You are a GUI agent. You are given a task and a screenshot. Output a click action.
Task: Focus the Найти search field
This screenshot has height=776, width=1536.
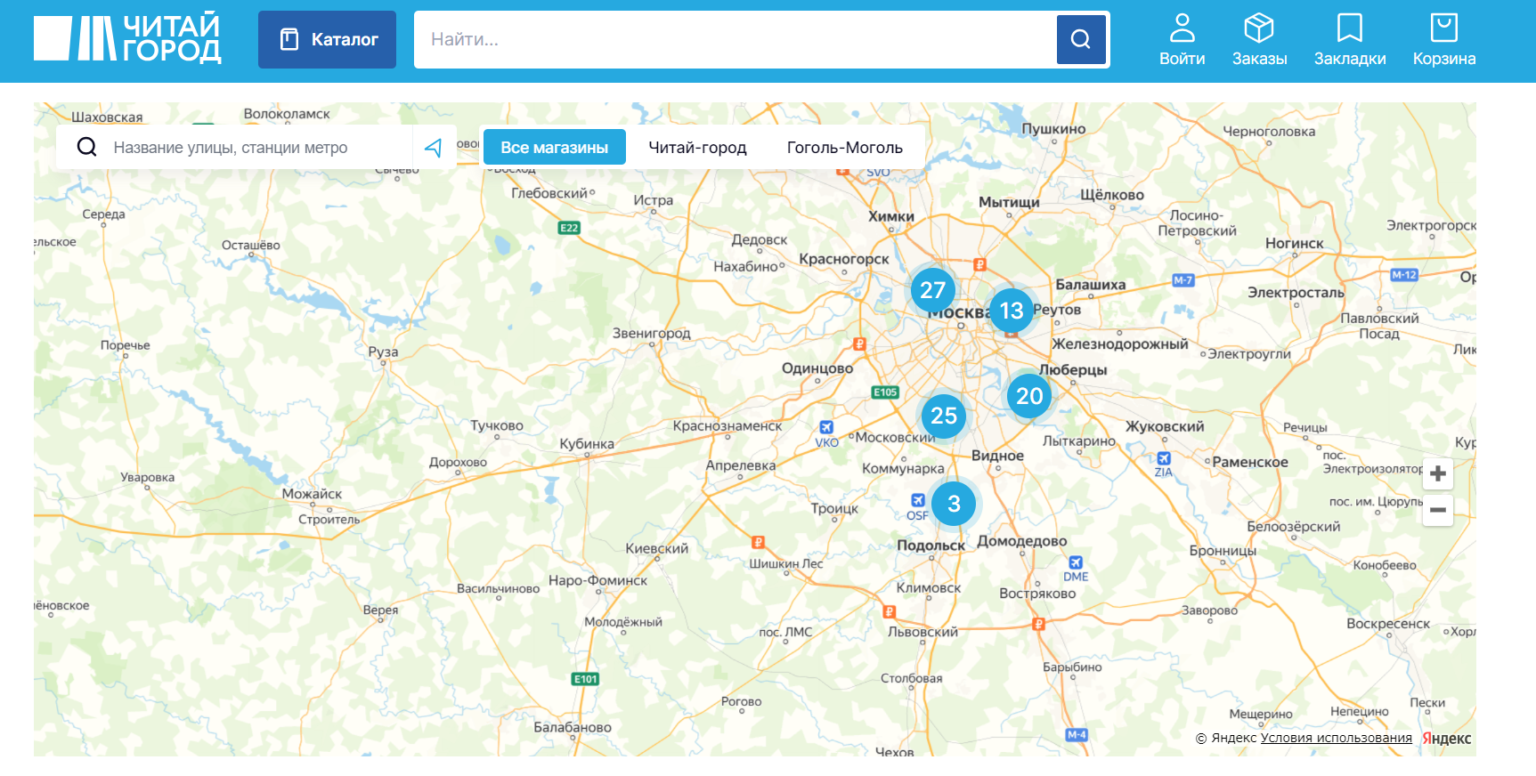coord(735,40)
